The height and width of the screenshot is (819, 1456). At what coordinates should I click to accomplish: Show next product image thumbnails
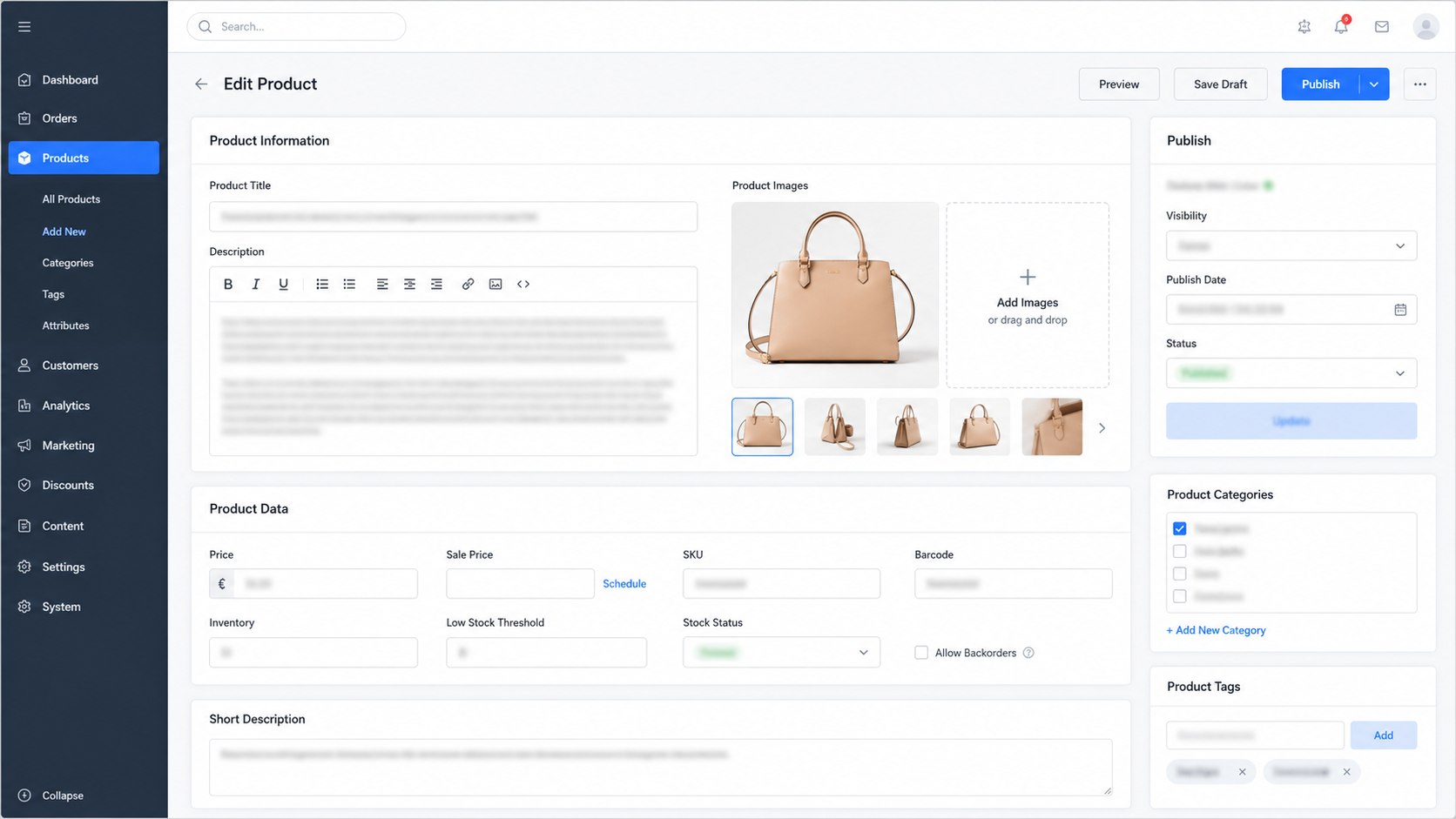(1102, 428)
